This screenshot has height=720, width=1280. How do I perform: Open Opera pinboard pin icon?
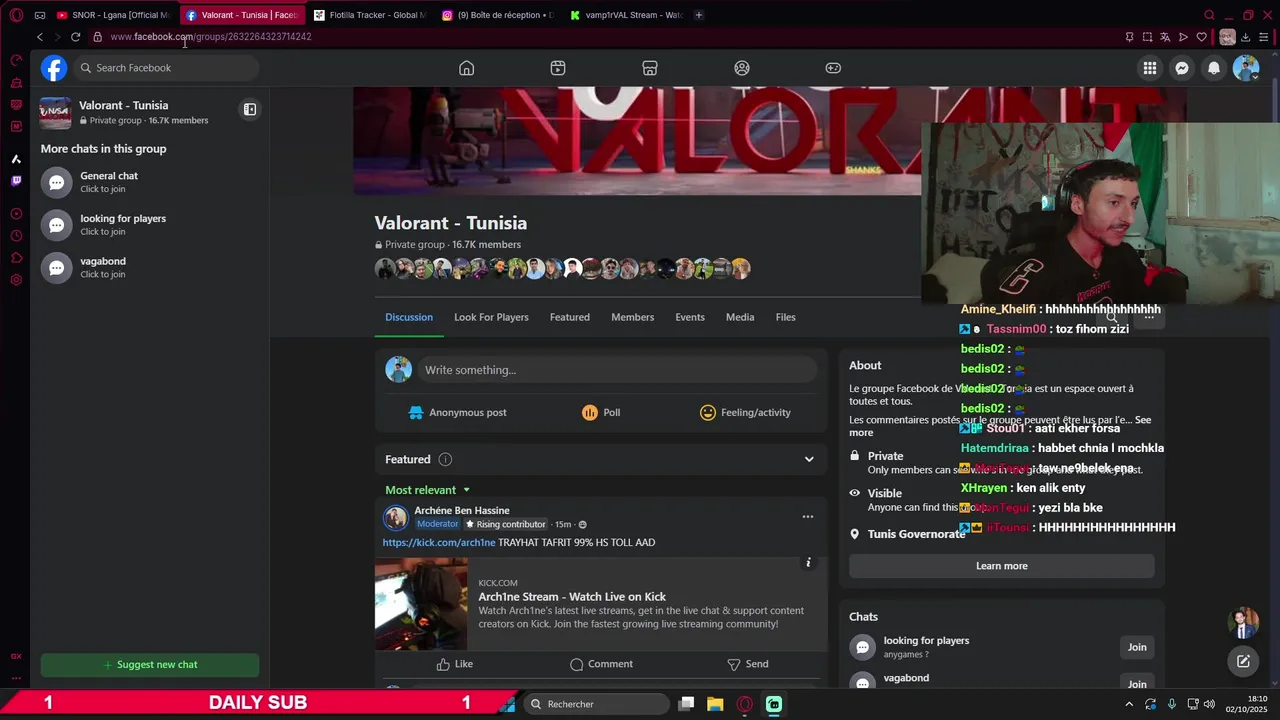[x=1129, y=37]
